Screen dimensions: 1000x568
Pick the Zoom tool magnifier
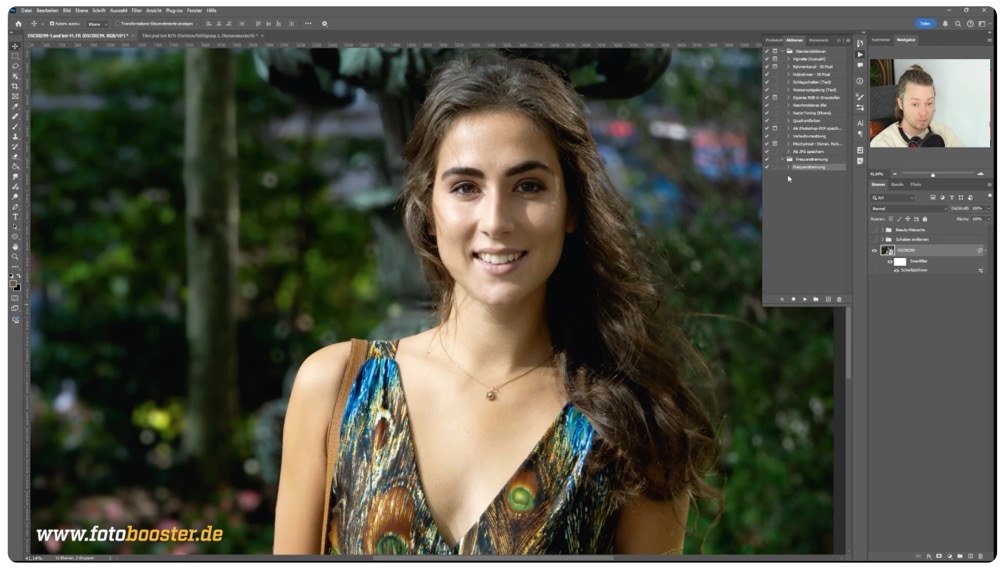[15, 256]
